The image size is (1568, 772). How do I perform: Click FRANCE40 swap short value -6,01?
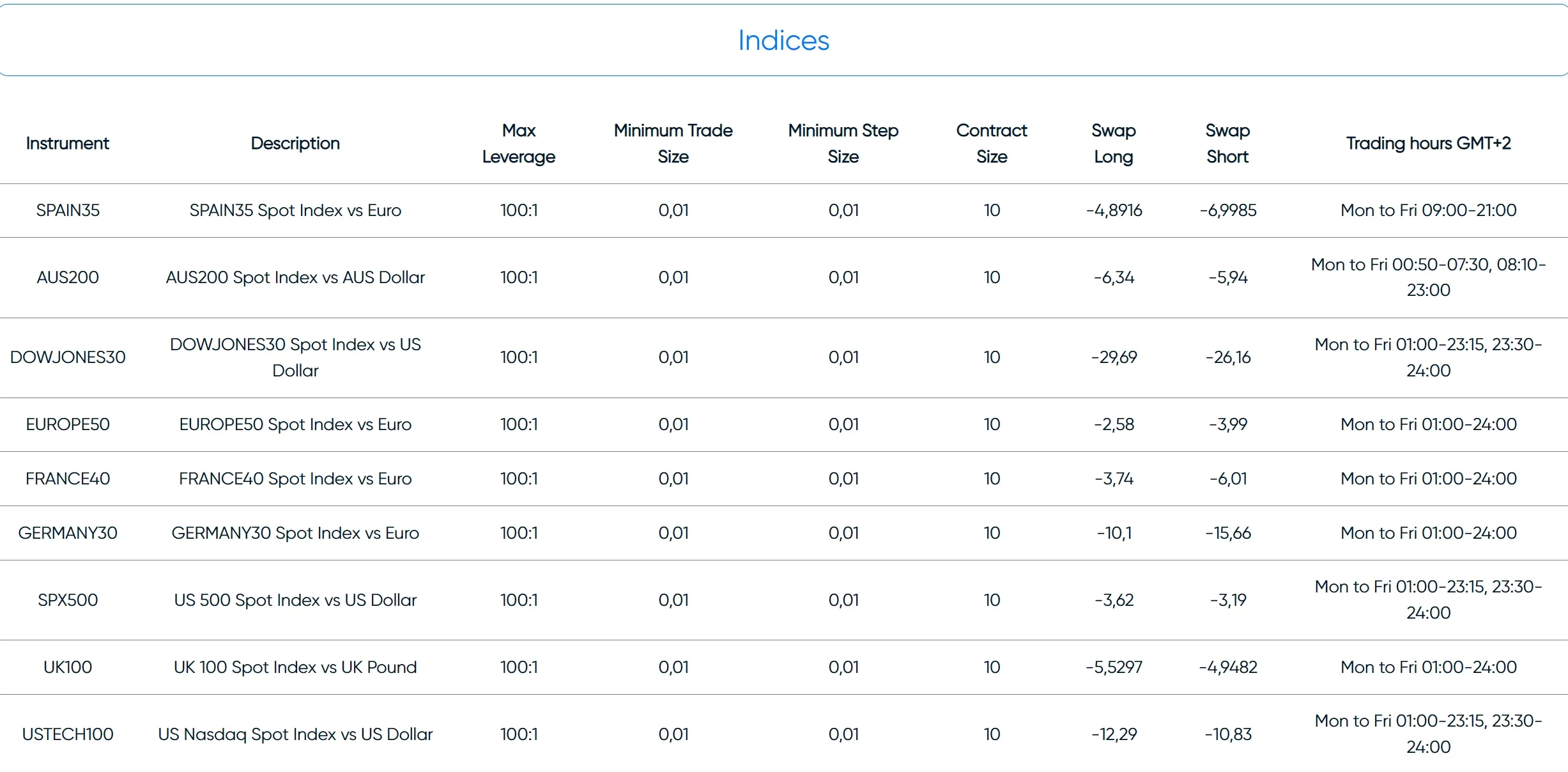(x=1227, y=479)
